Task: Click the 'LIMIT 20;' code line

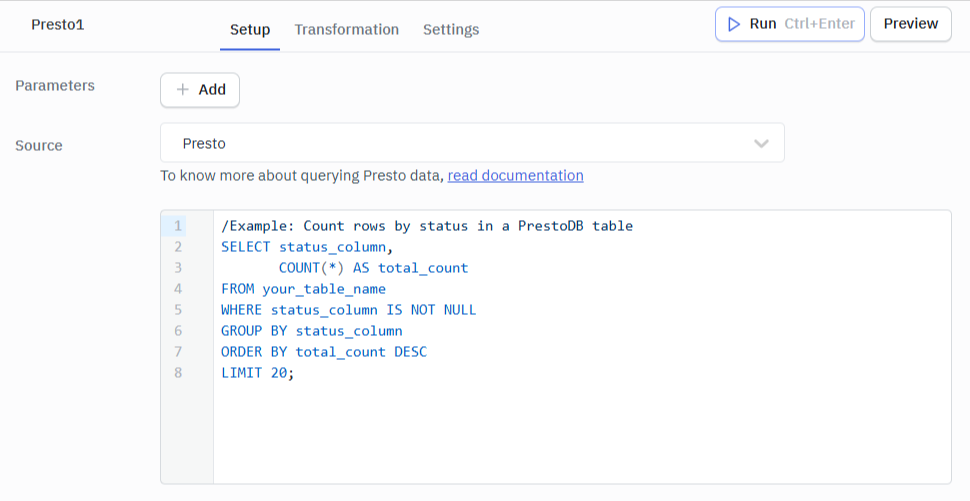Action: [258, 373]
